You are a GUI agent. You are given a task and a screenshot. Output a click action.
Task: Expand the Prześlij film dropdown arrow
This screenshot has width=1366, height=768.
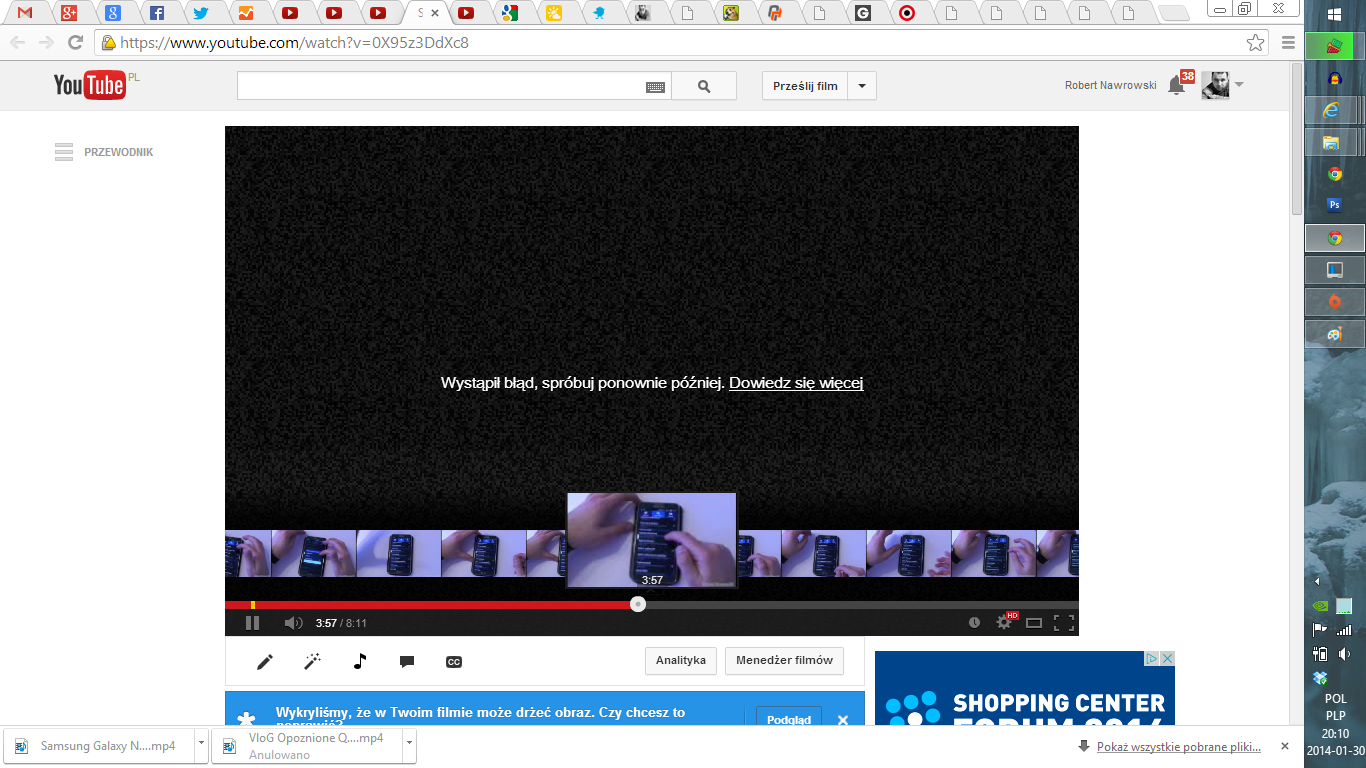[x=862, y=86]
